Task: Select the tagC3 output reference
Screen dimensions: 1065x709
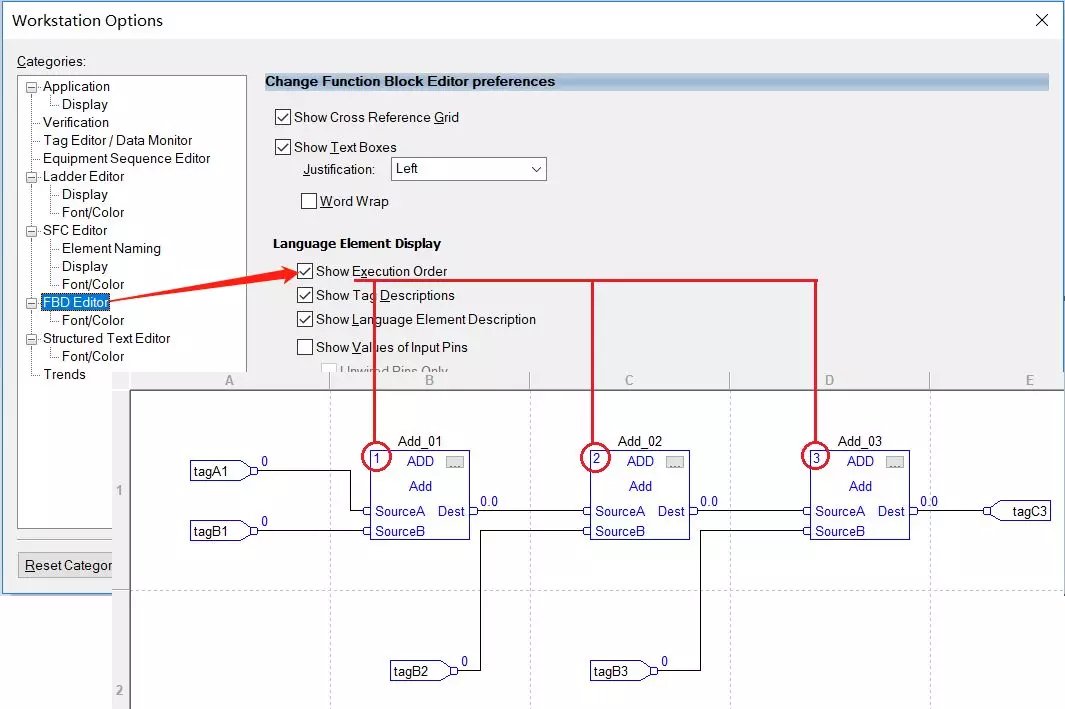Action: (x=1024, y=510)
